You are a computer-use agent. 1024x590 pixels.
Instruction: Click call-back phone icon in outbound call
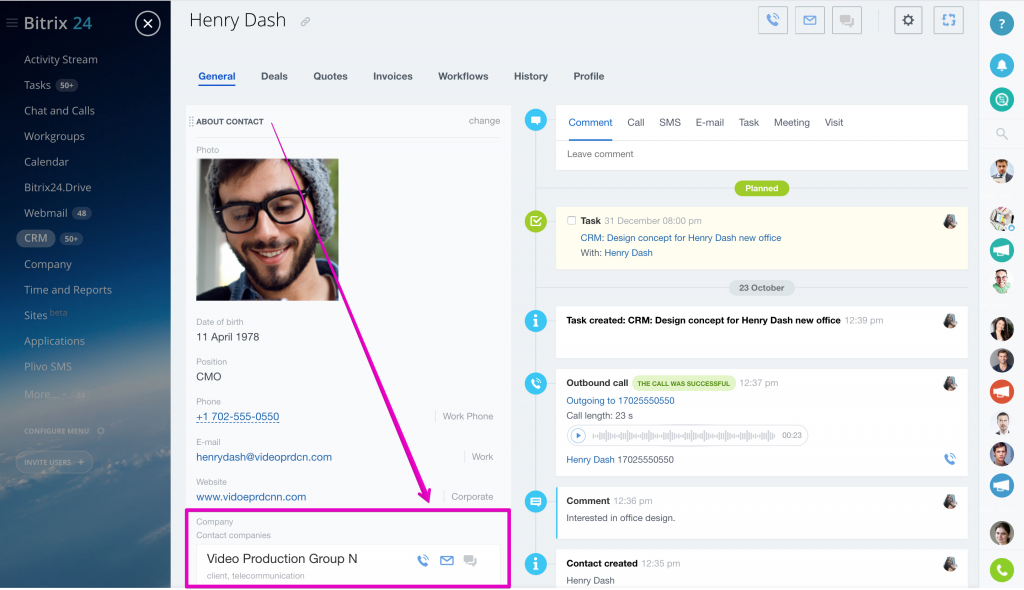click(x=950, y=459)
